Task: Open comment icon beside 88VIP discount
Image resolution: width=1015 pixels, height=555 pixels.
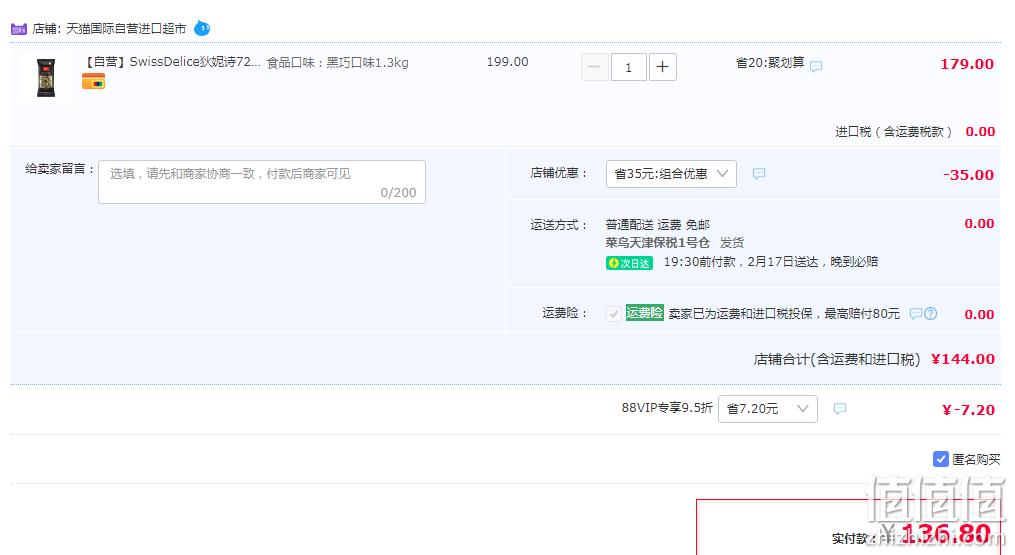Action: (840, 409)
